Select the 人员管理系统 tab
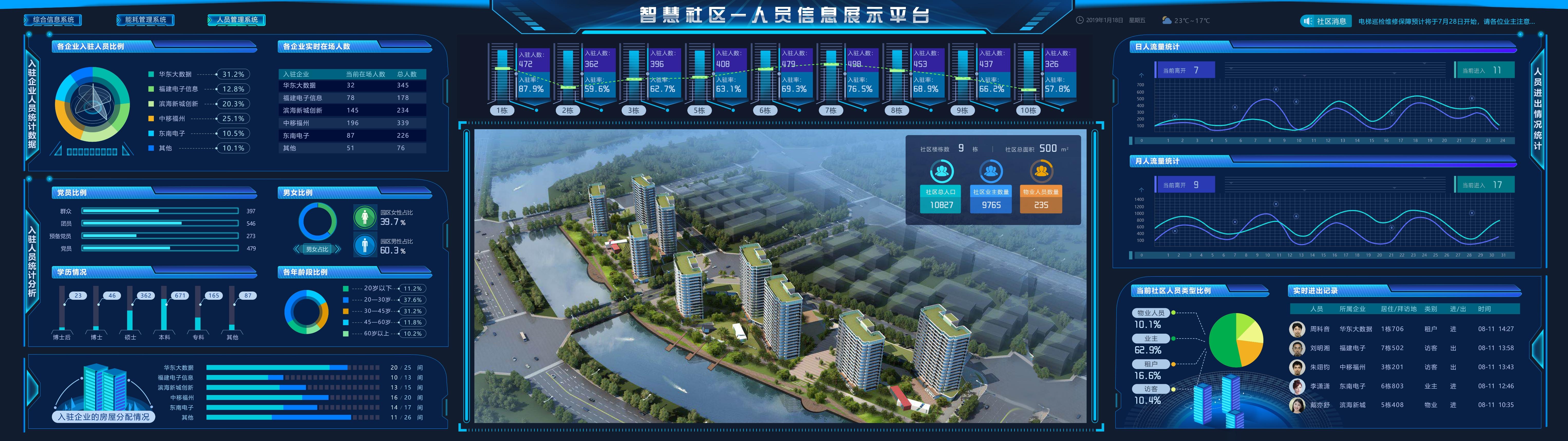 click(237, 20)
